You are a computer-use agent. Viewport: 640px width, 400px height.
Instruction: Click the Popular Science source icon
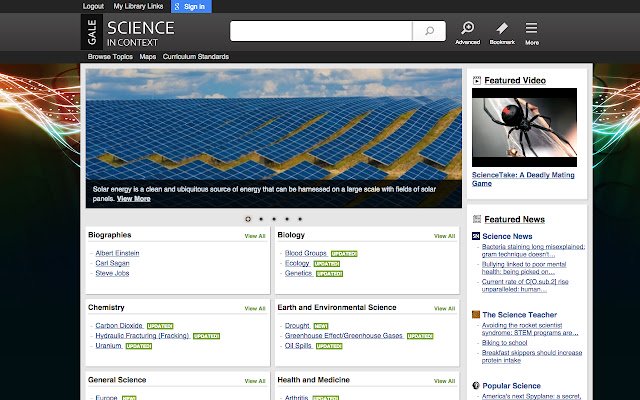tap(476, 385)
